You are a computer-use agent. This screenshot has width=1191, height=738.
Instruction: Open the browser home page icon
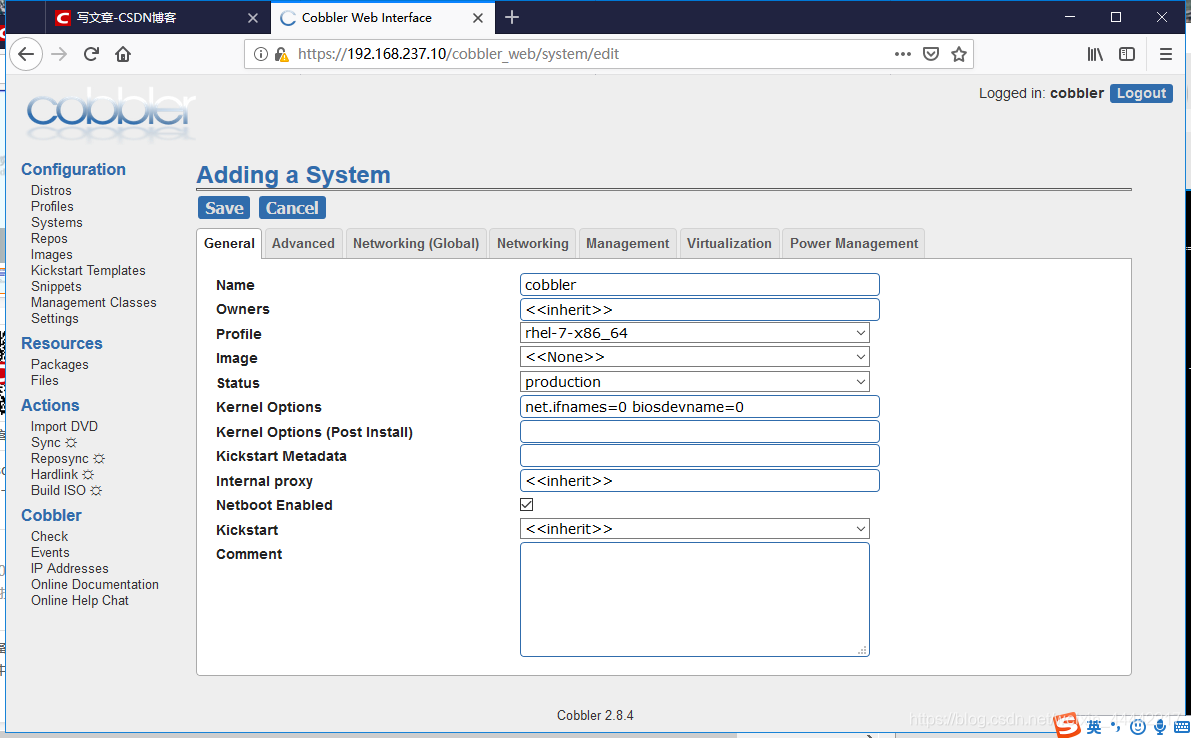[123, 54]
